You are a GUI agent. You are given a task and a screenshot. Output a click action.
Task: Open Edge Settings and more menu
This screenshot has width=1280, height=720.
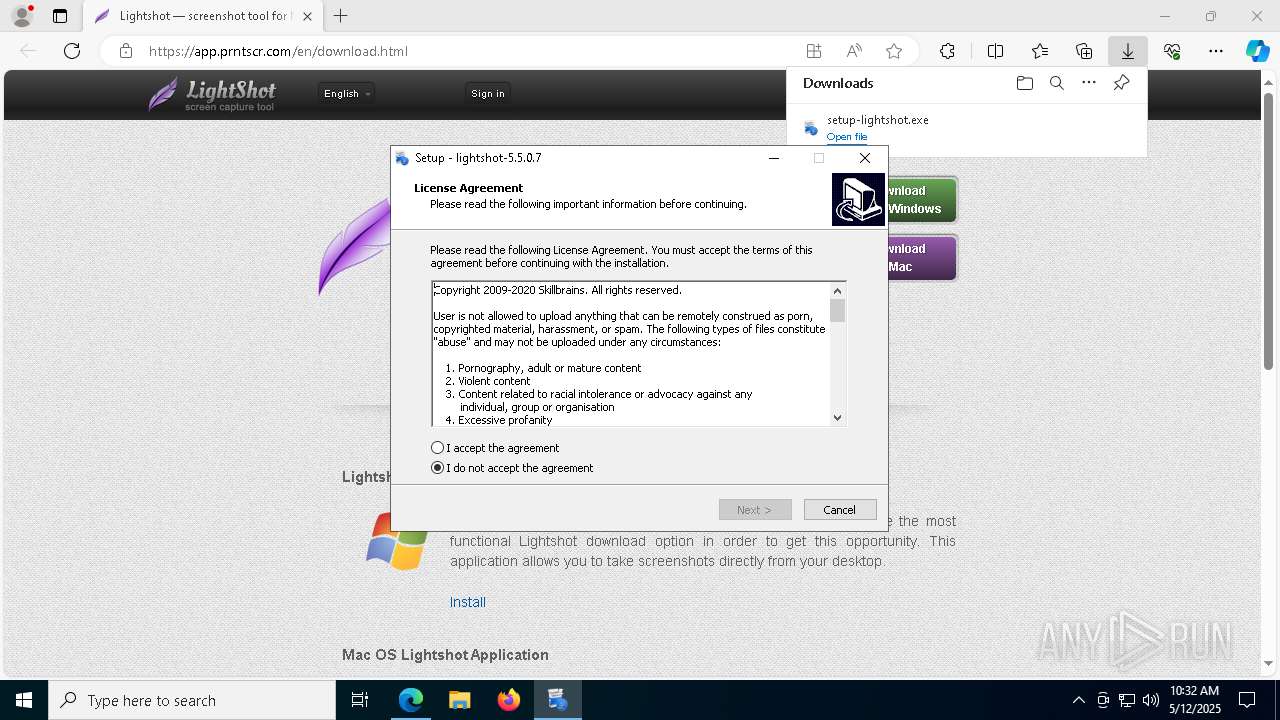(1216, 51)
